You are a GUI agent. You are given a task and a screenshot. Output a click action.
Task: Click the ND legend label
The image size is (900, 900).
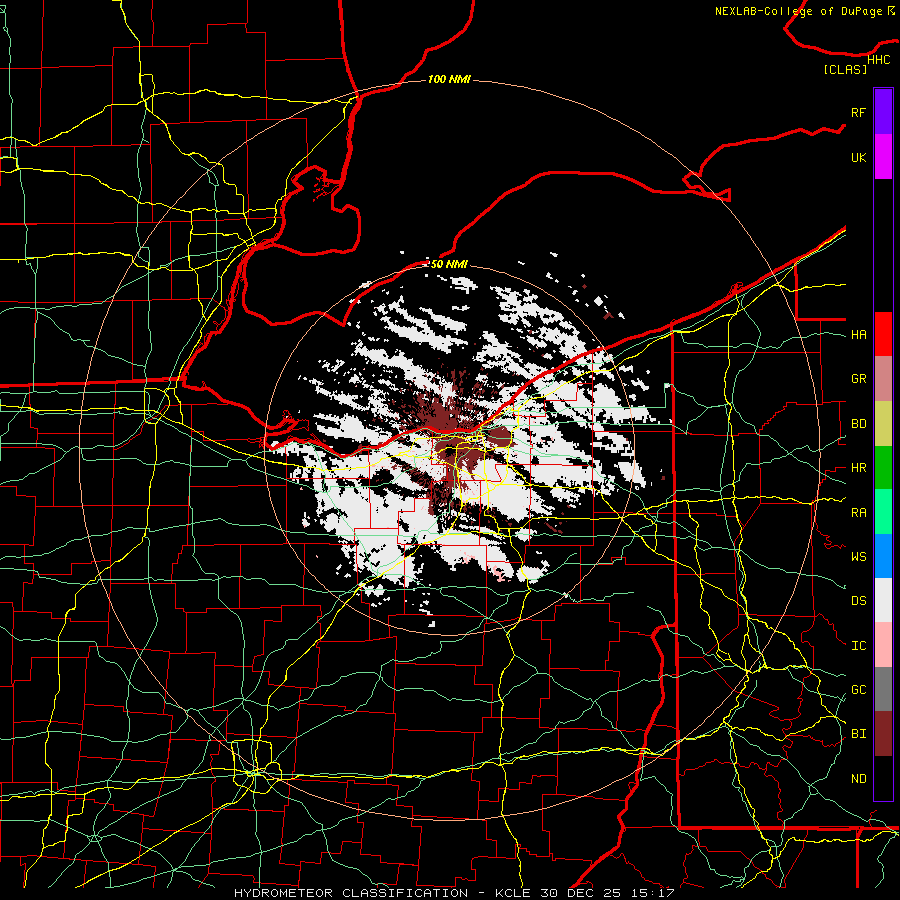[858, 779]
